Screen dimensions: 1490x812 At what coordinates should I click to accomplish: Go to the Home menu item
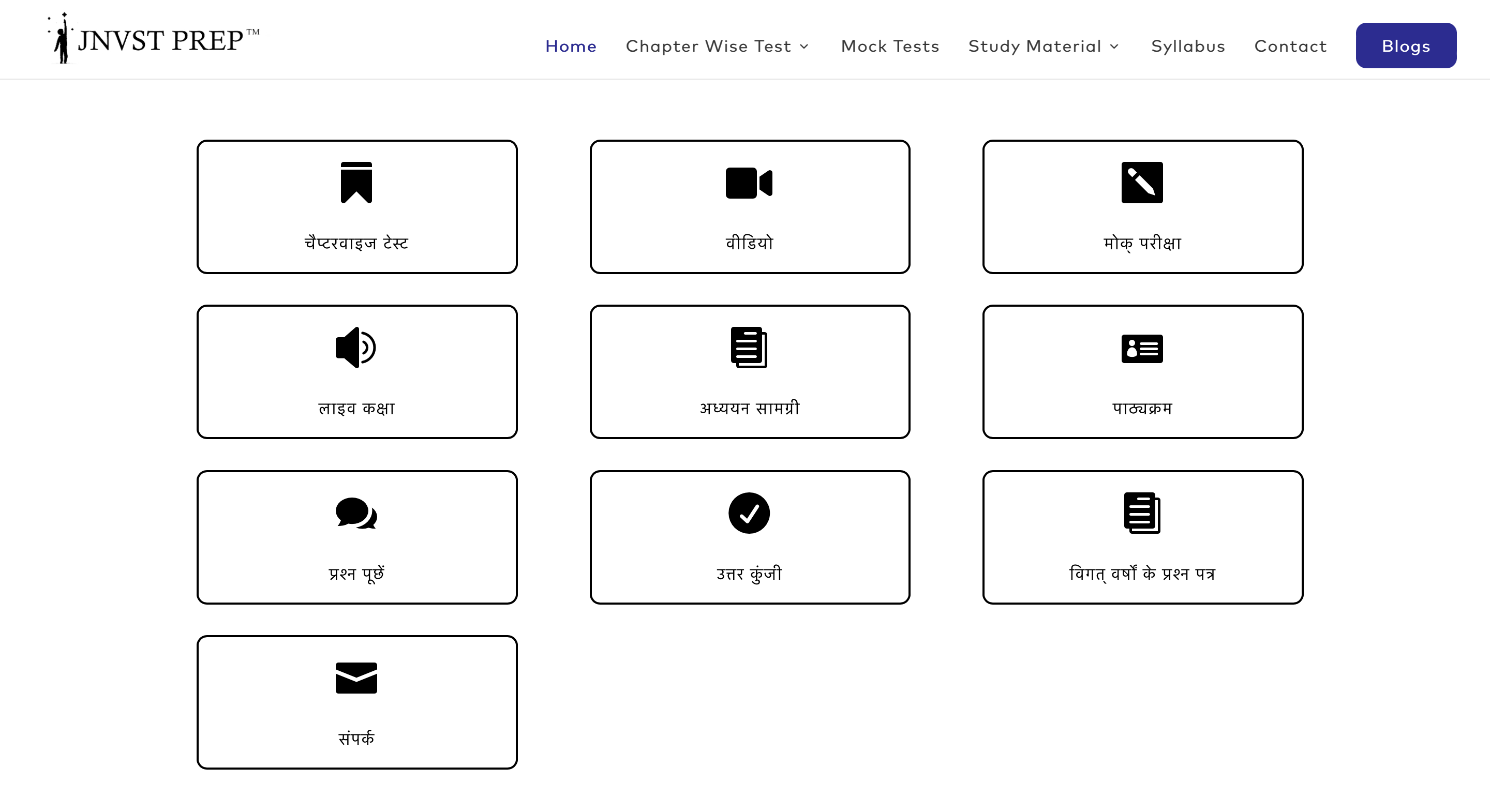[571, 46]
